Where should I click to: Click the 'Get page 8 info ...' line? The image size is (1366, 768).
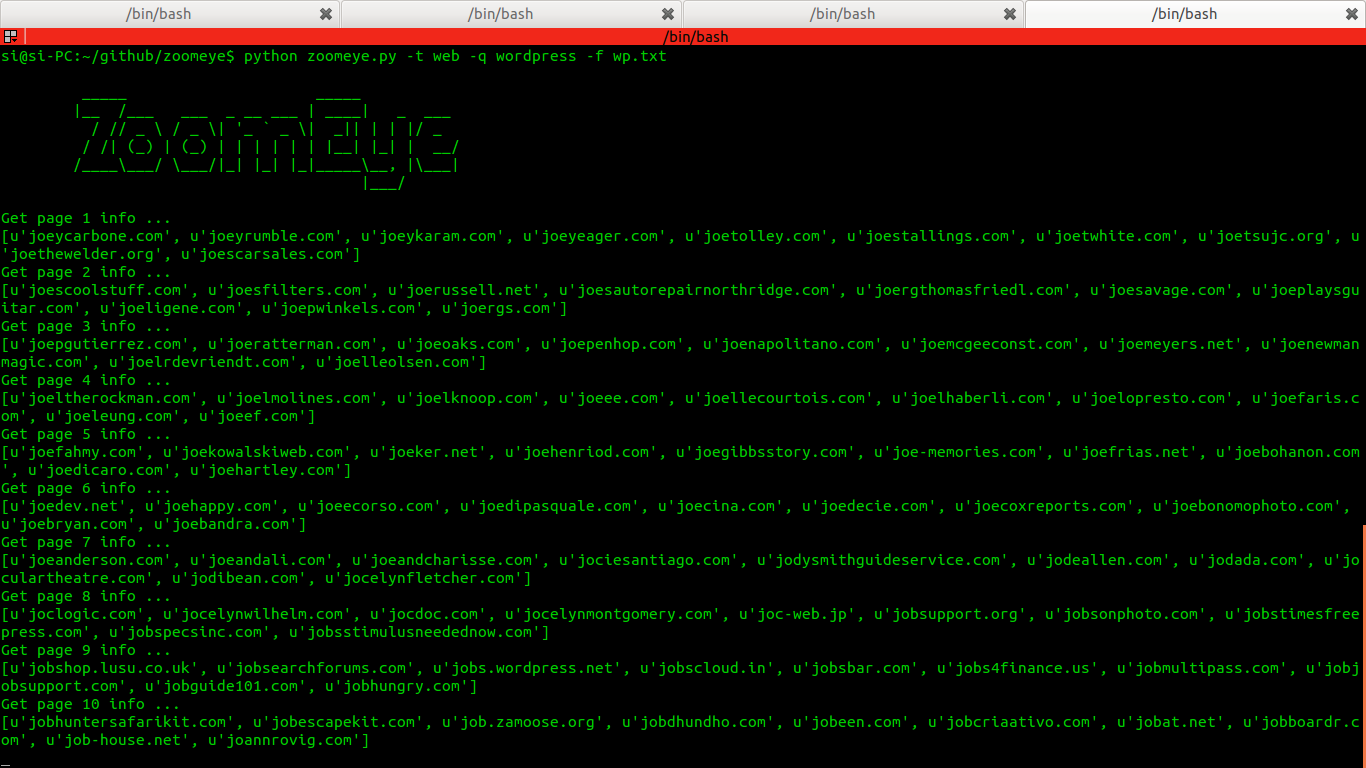[x=86, y=596]
